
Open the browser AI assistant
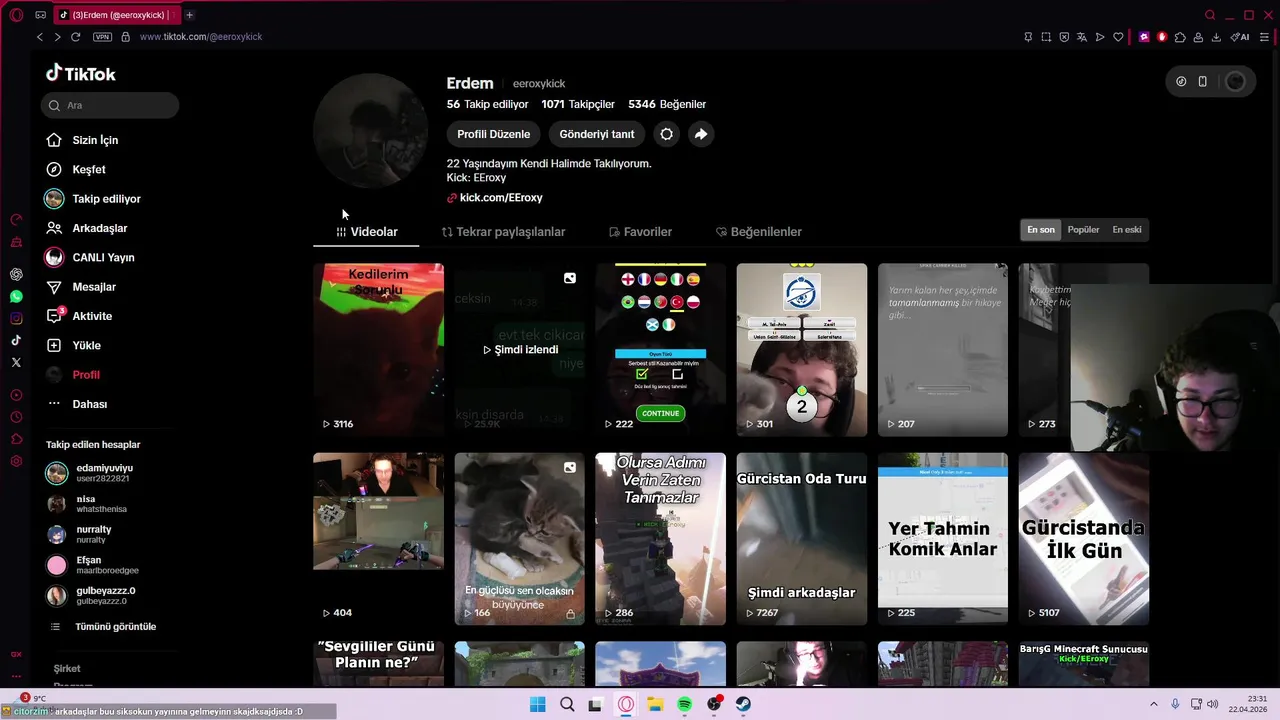click(x=1240, y=37)
